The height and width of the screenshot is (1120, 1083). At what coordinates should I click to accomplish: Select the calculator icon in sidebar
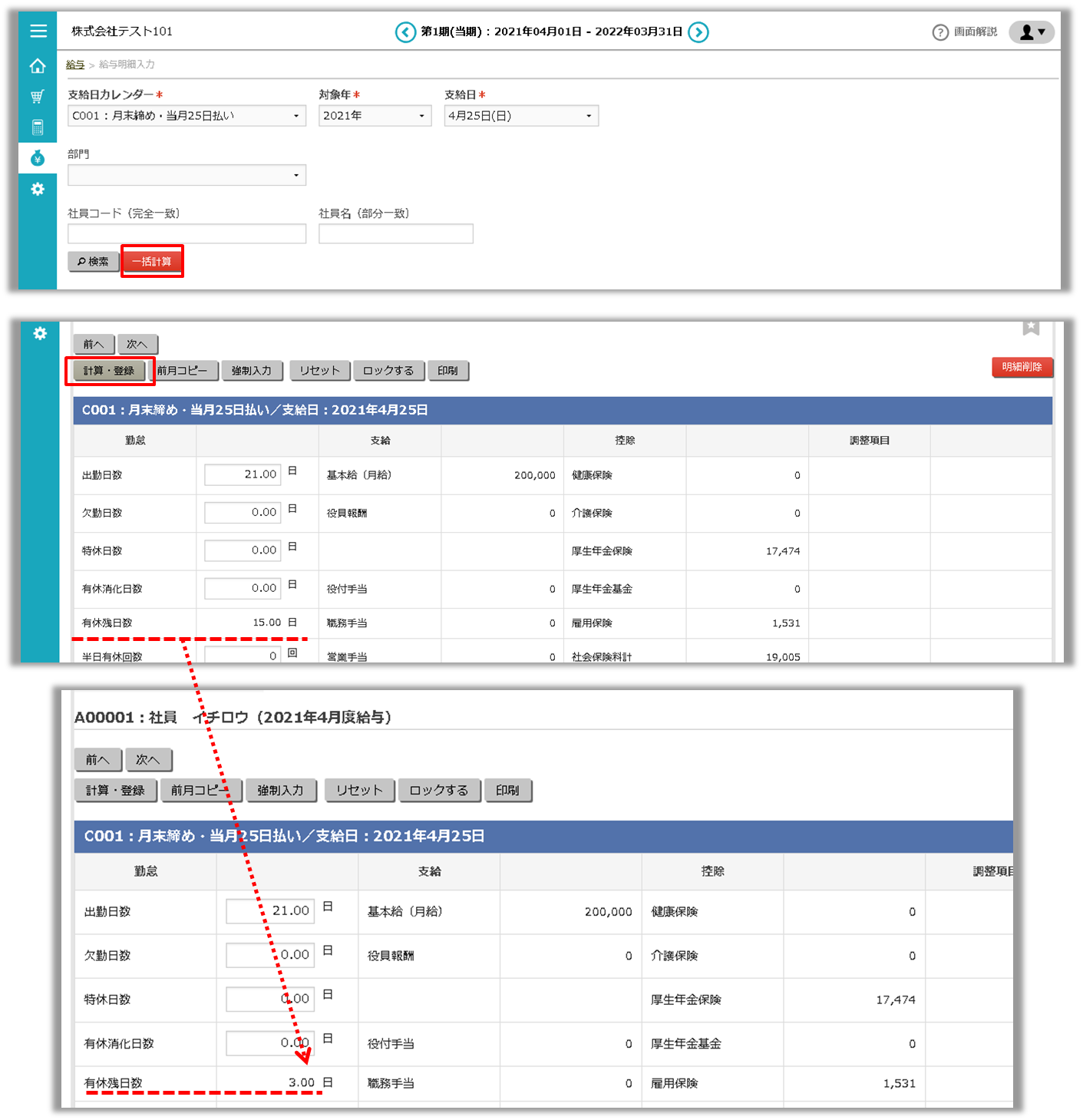(x=38, y=127)
